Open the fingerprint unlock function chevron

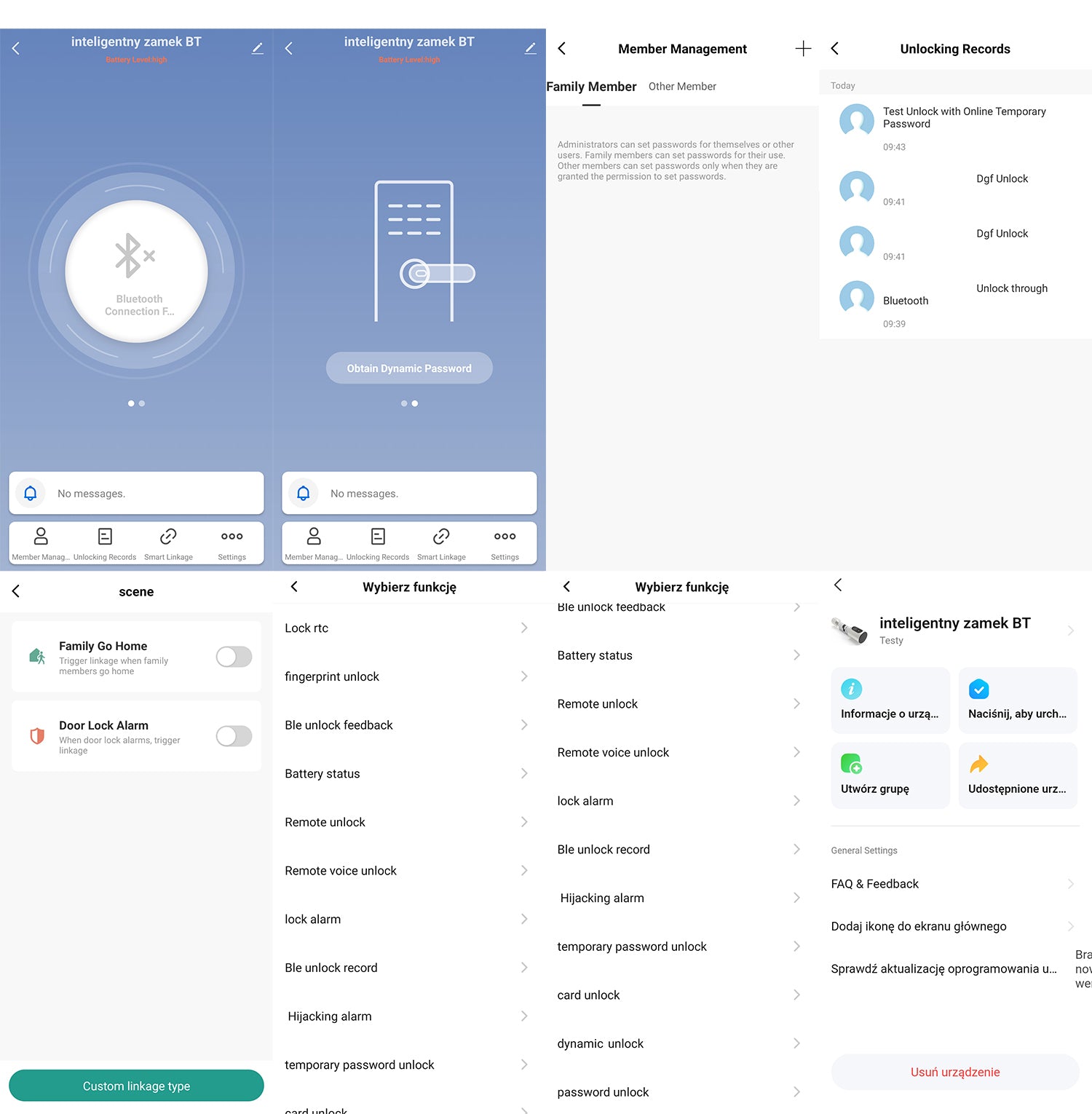point(523,676)
